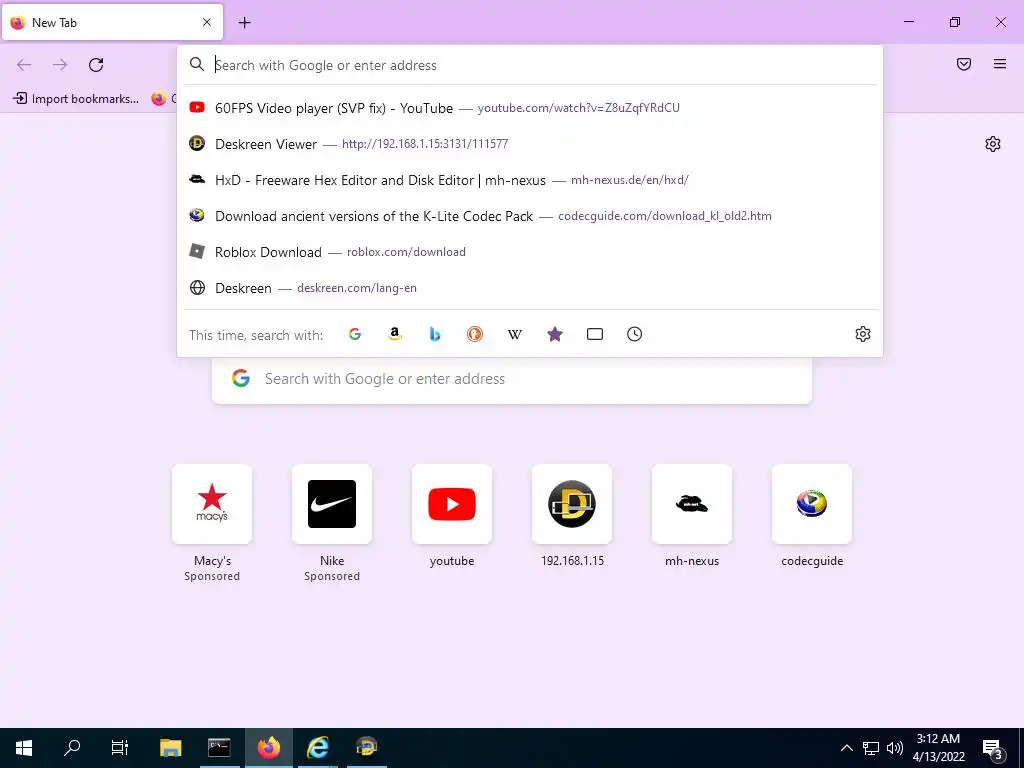
Task: Open a new tab with the plus button
Action: point(244,23)
